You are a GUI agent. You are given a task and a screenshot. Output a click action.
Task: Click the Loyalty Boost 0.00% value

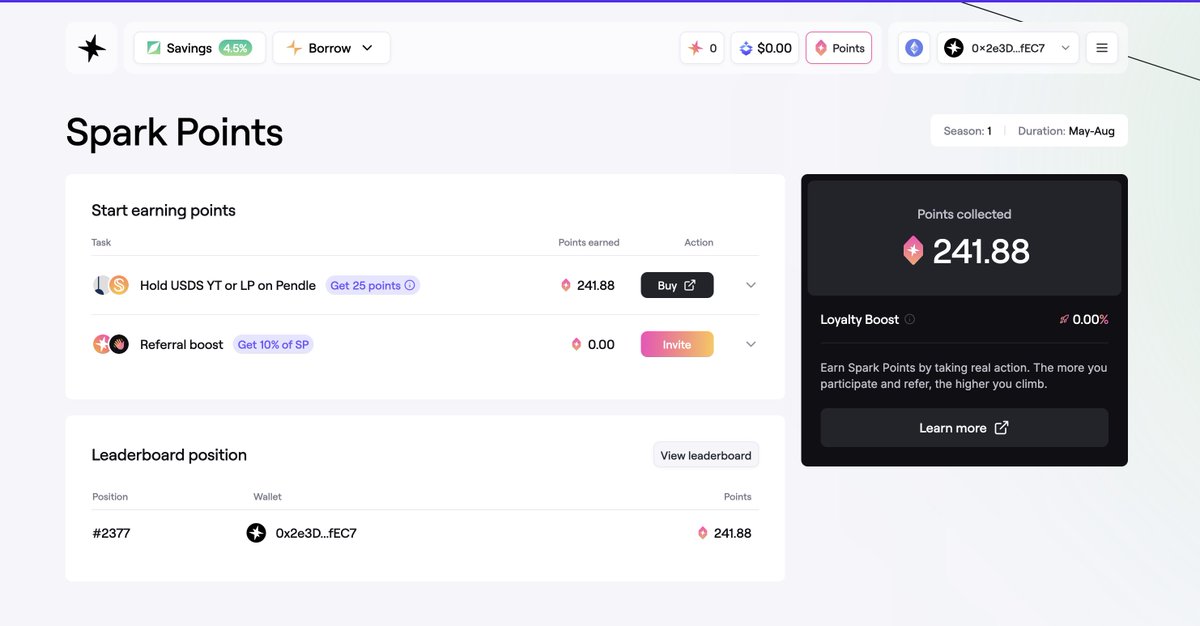coord(1090,320)
